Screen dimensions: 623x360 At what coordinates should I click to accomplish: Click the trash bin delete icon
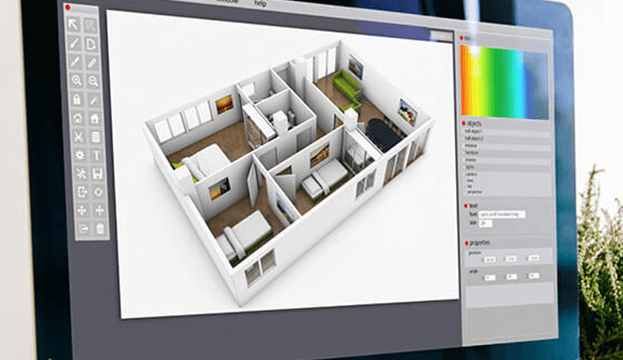tap(100, 228)
